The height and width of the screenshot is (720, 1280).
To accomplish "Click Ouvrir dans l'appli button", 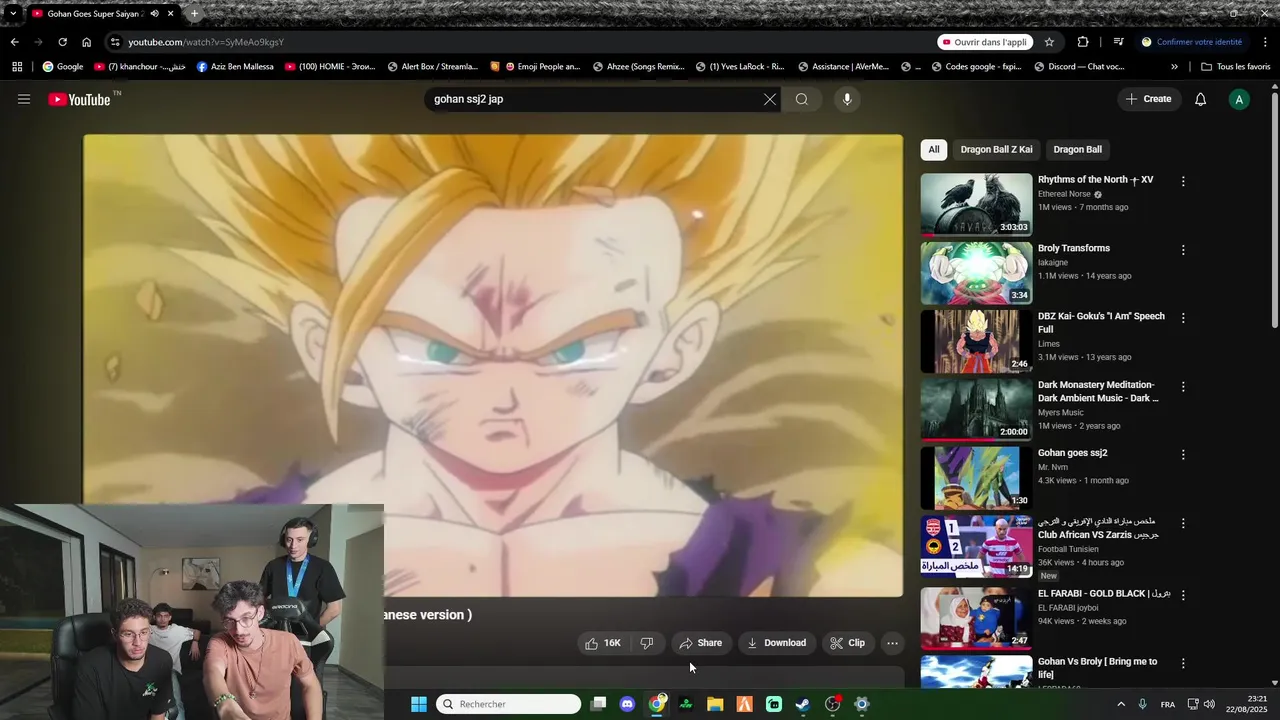I will pyautogui.click(x=985, y=42).
